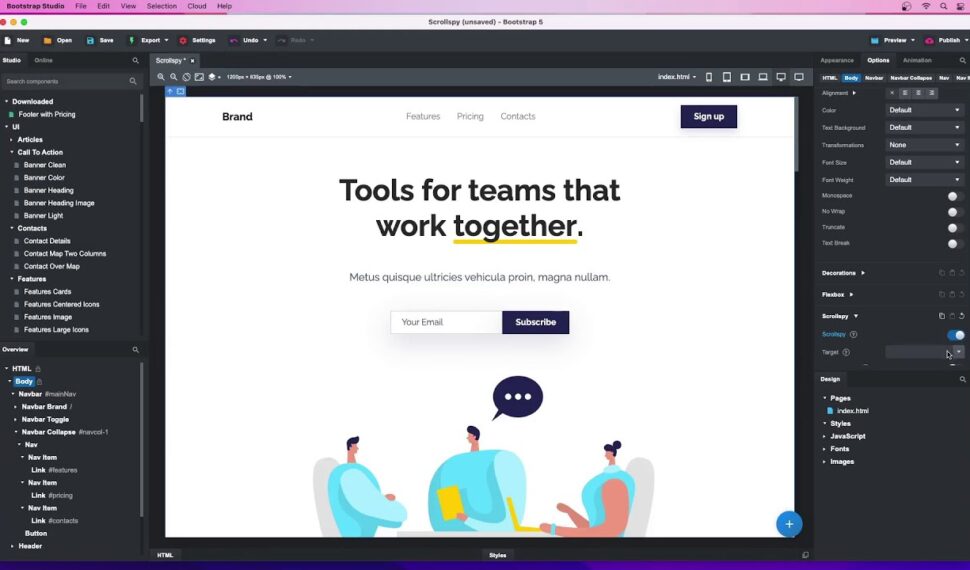The height and width of the screenshot is (570, 970).
Task: Click the Sign up button on page
Action: [708, 116]
